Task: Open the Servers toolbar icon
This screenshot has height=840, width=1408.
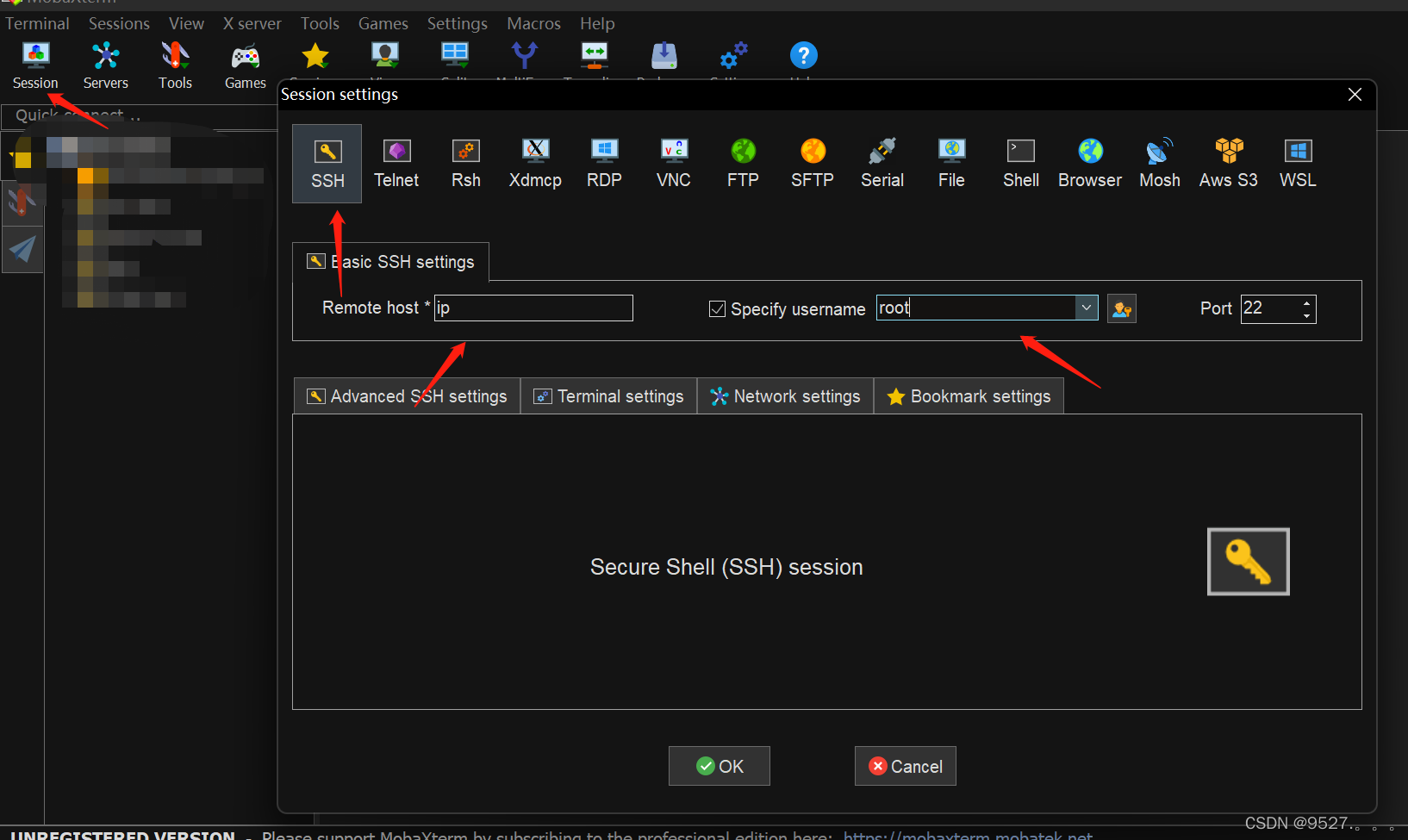Action: tap(106, 66)
